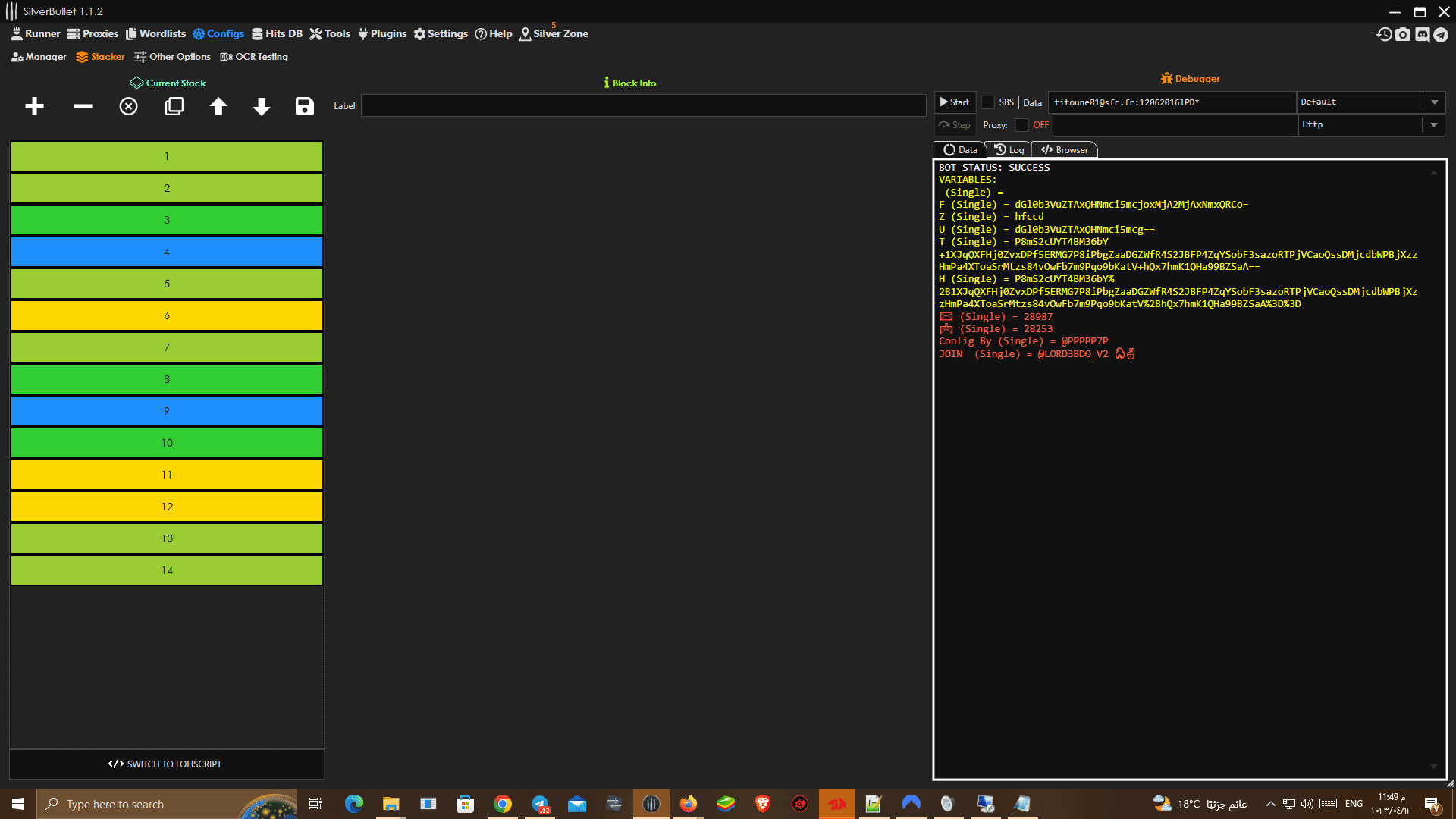The width and height of the screenshot is (1456, 819).
Task: Open the Telegram icon in top-right
Action: [x=1441, y=34]
